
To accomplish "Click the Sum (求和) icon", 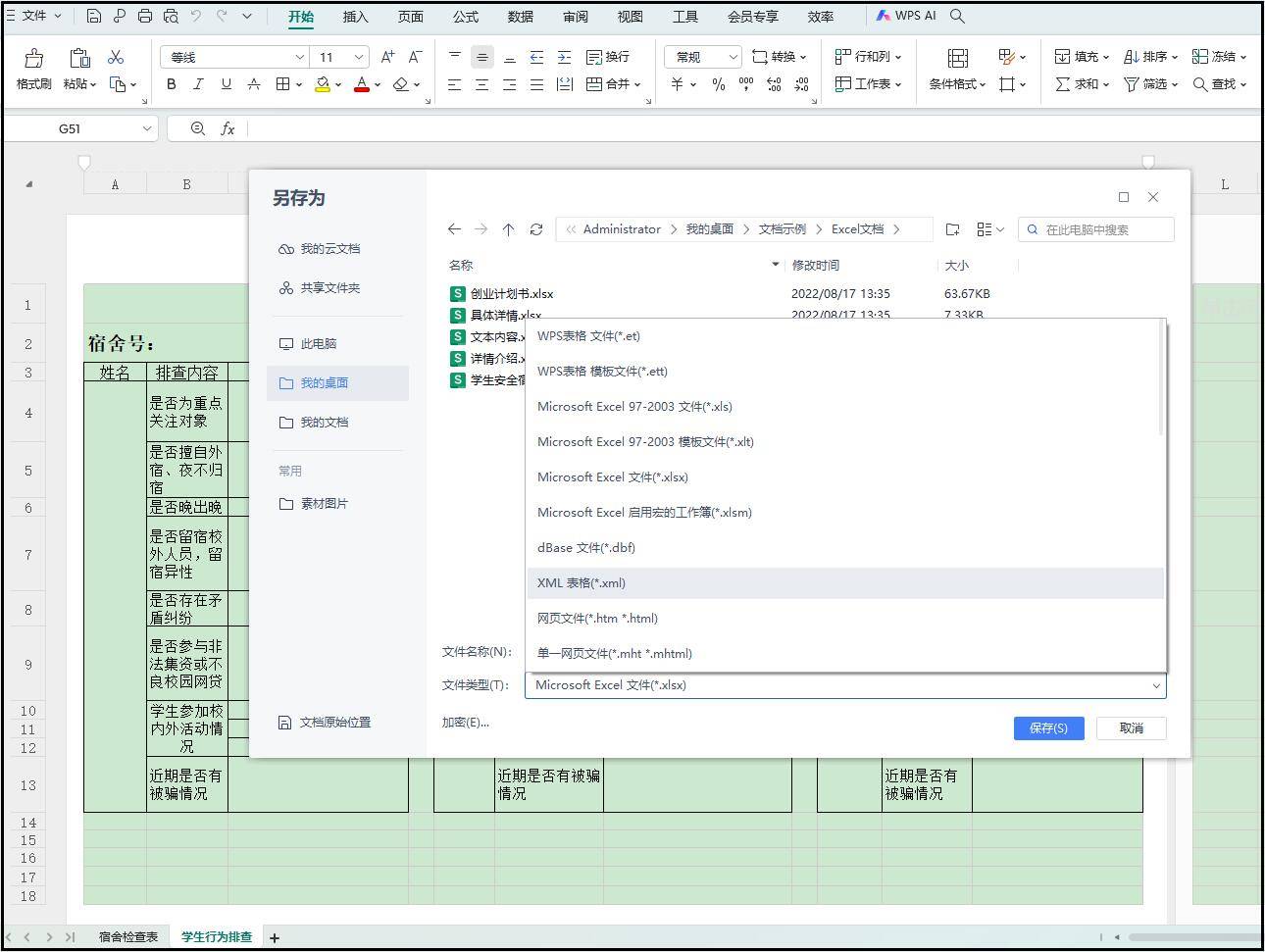I will 1062,84.
